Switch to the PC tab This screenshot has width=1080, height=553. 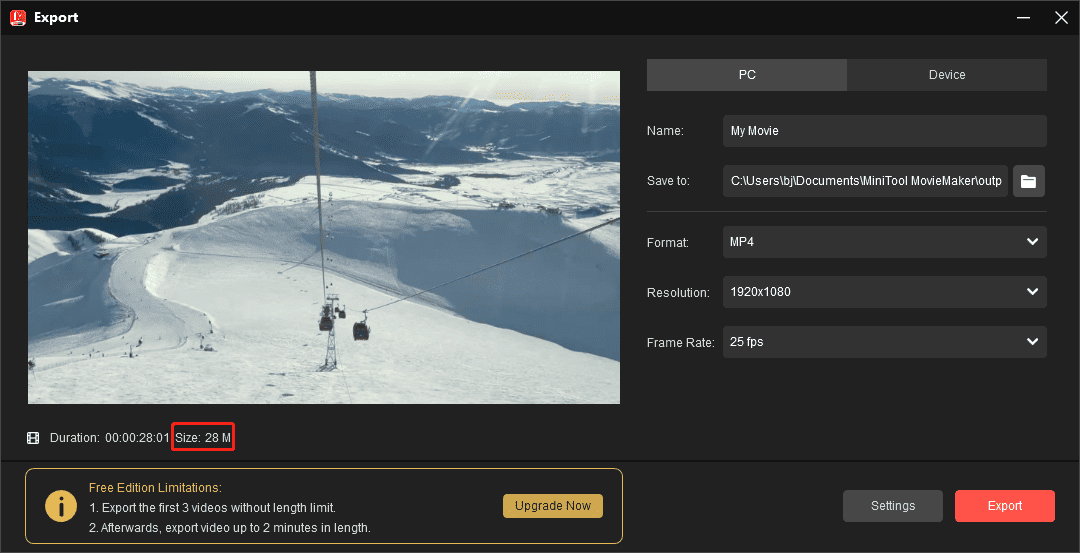tap(747, 75)
